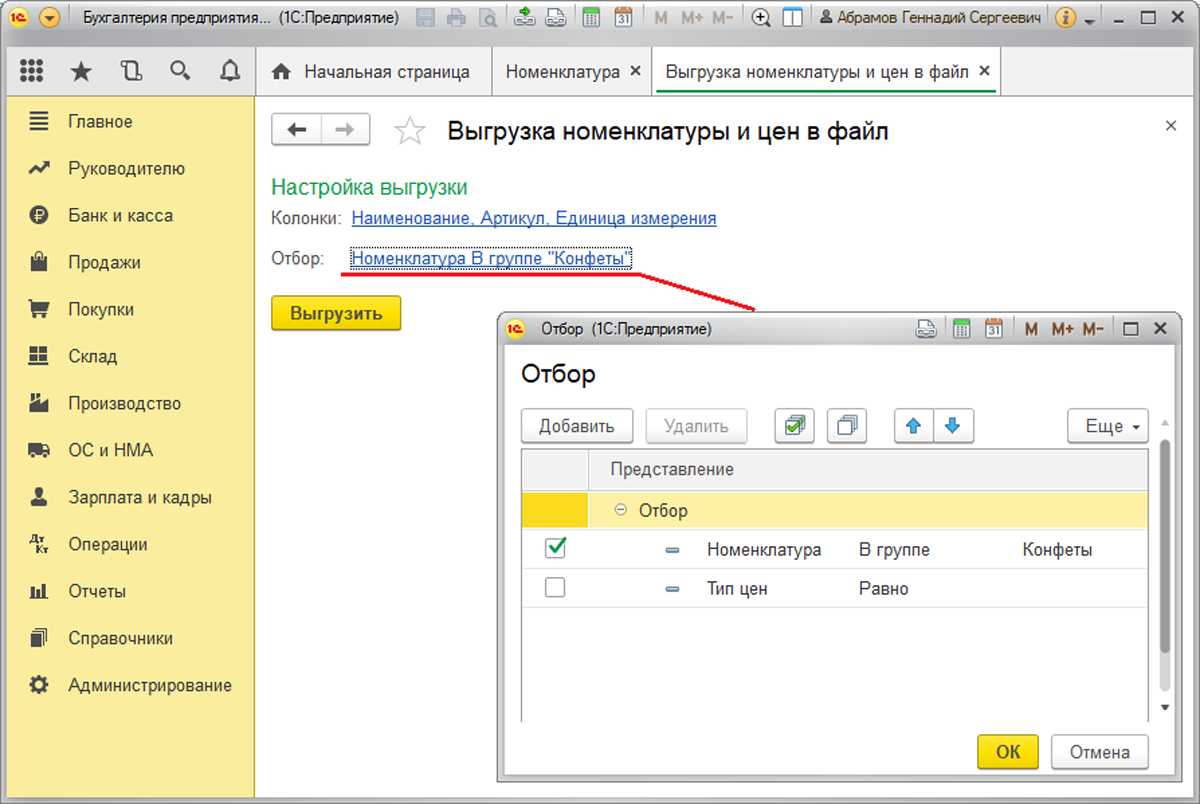Open the Продажи section in sidebar
Image resolution: width=1200 pixels, height=804 pixels.
[104, 262]
